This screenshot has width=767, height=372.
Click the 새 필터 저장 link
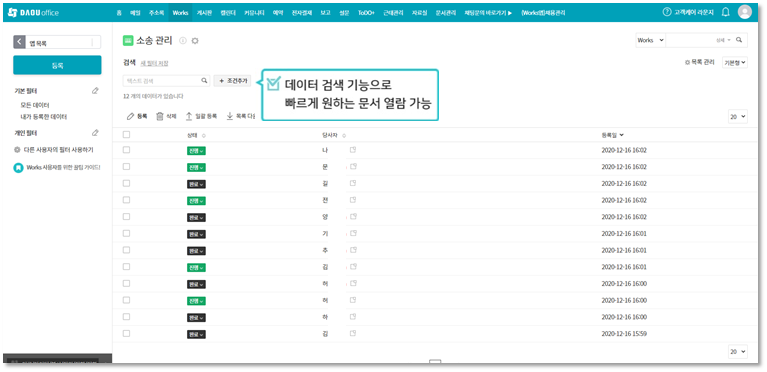[x=154, y=63]
